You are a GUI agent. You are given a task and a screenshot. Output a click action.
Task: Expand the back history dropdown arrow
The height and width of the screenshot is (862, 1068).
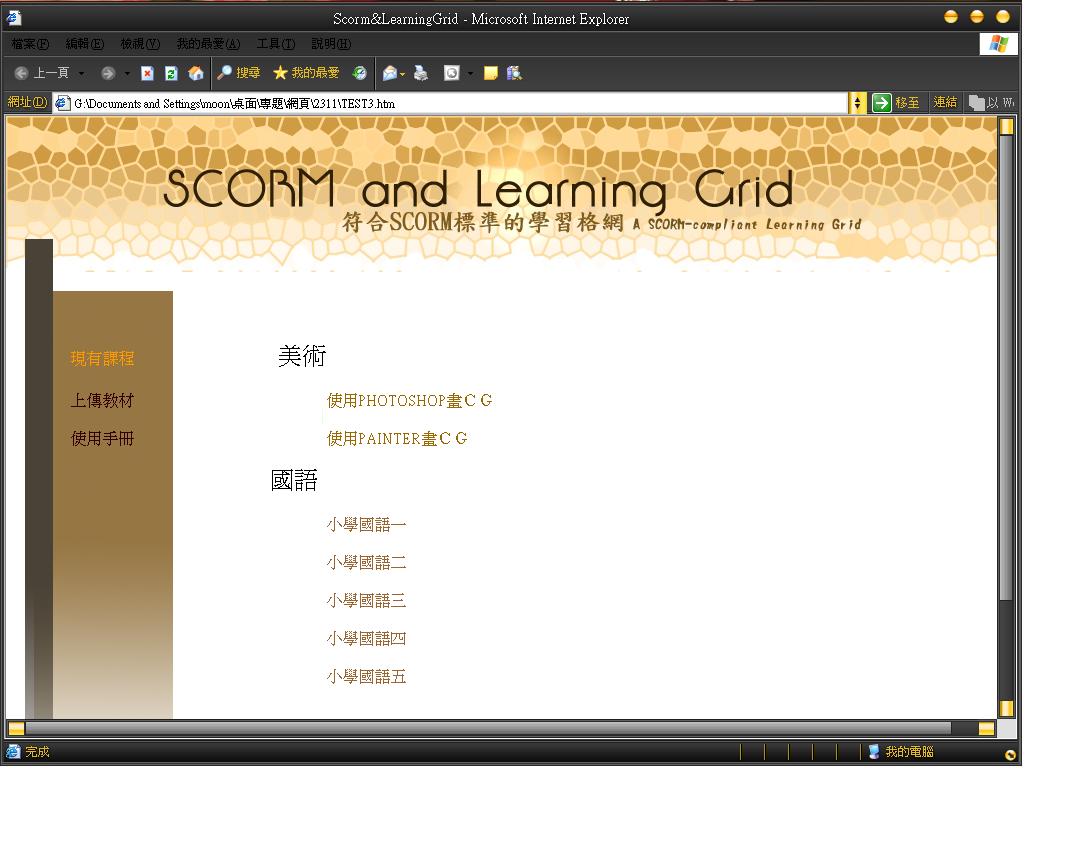coord(81,73)
